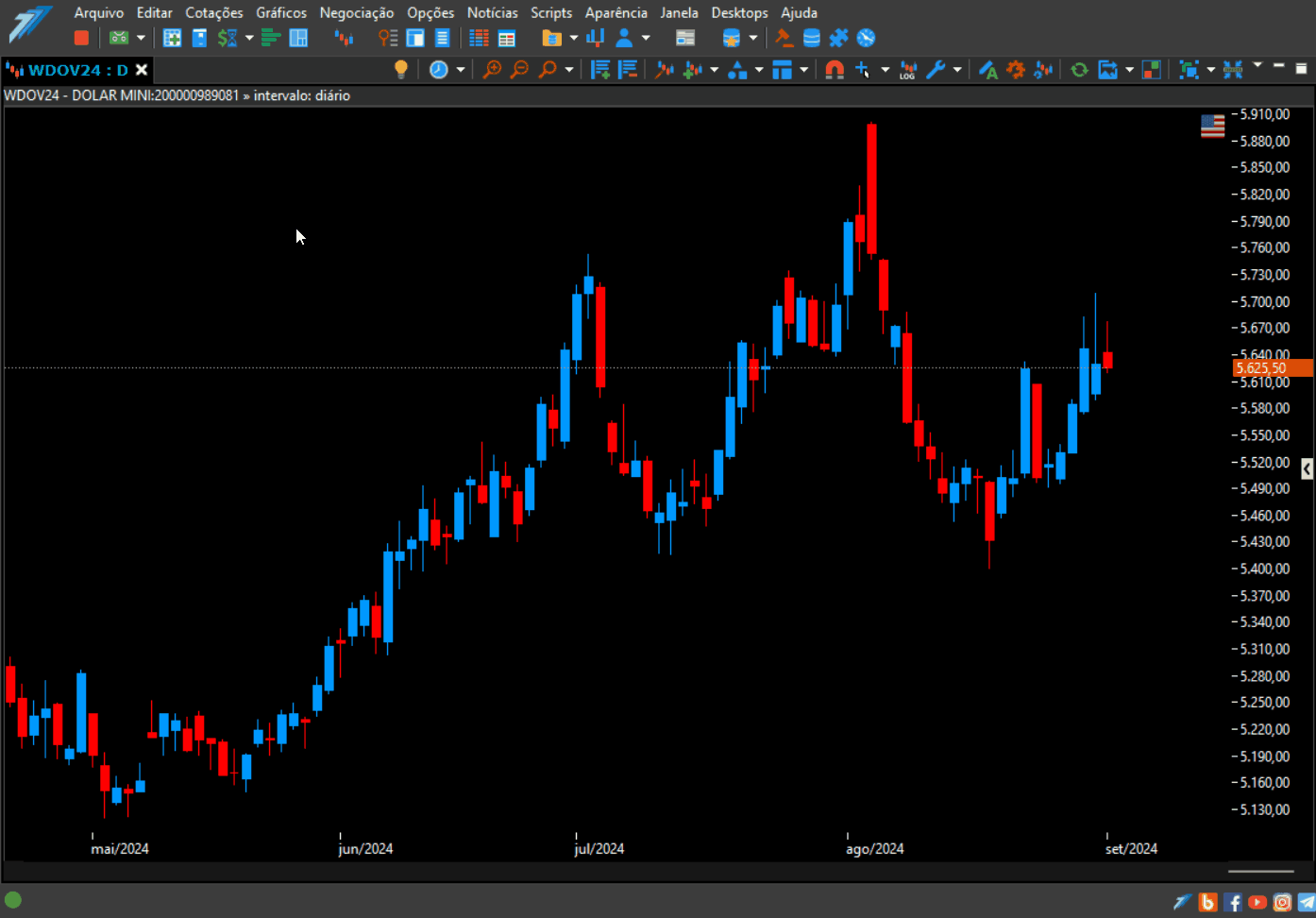Open the Telegram link in status bar

pos(1307,903)
